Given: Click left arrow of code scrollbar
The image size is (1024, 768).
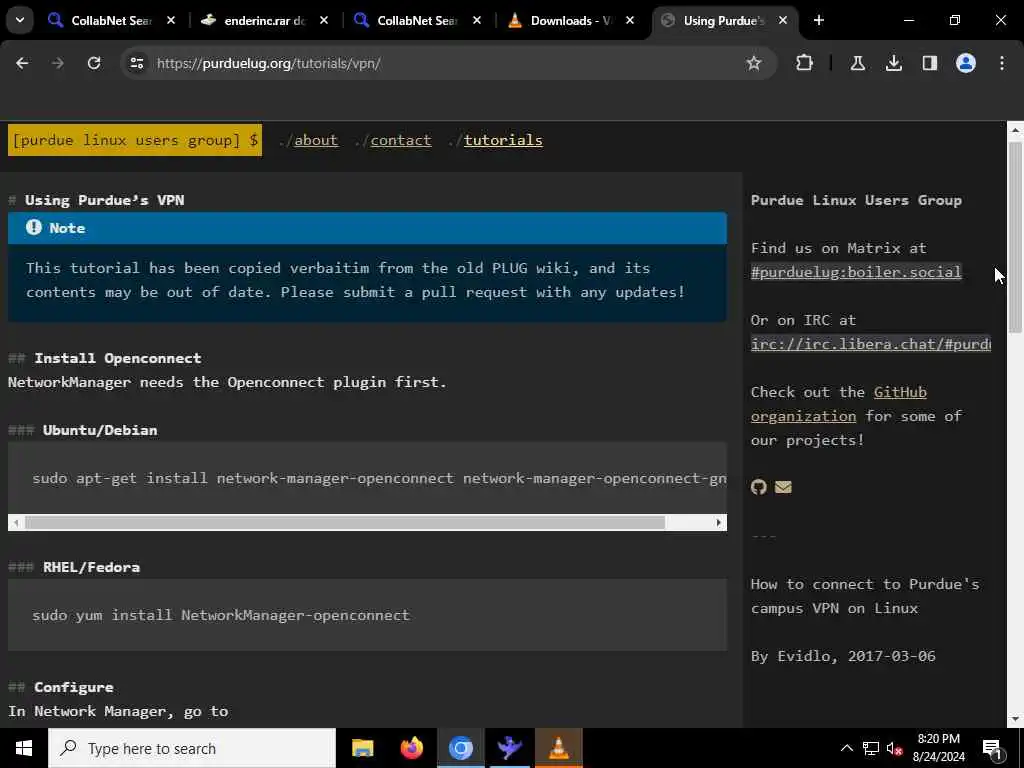Looking at the screenshot, I should click(x=16, y=522).
